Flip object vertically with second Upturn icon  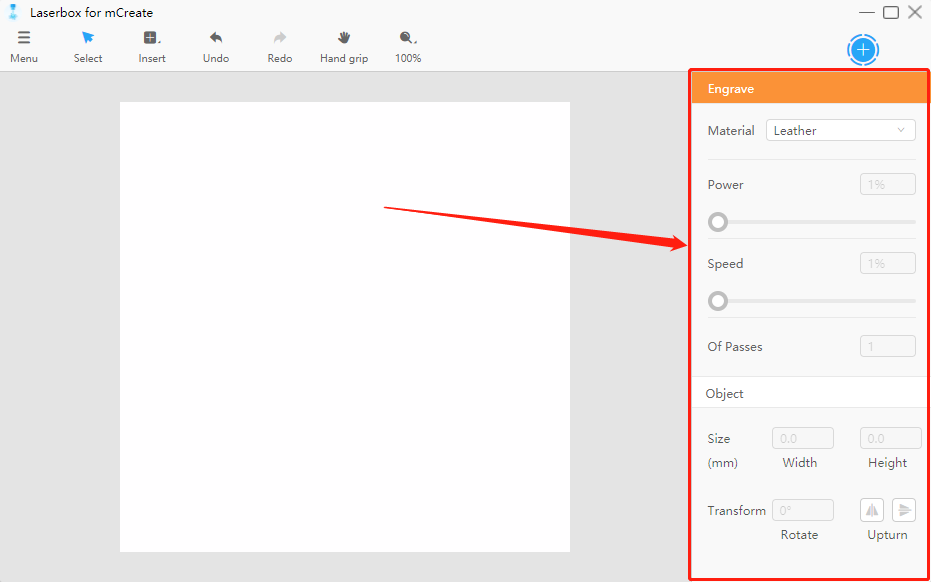904,510
